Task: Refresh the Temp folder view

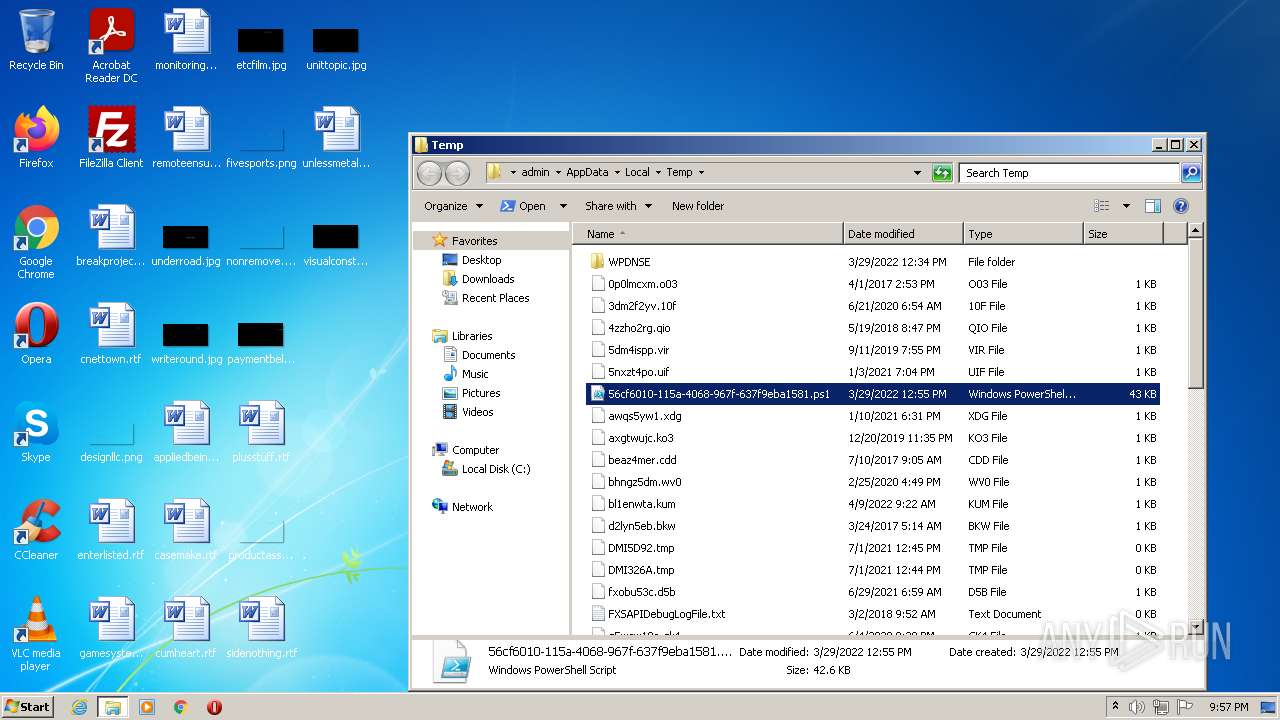Action: point(941,173)
